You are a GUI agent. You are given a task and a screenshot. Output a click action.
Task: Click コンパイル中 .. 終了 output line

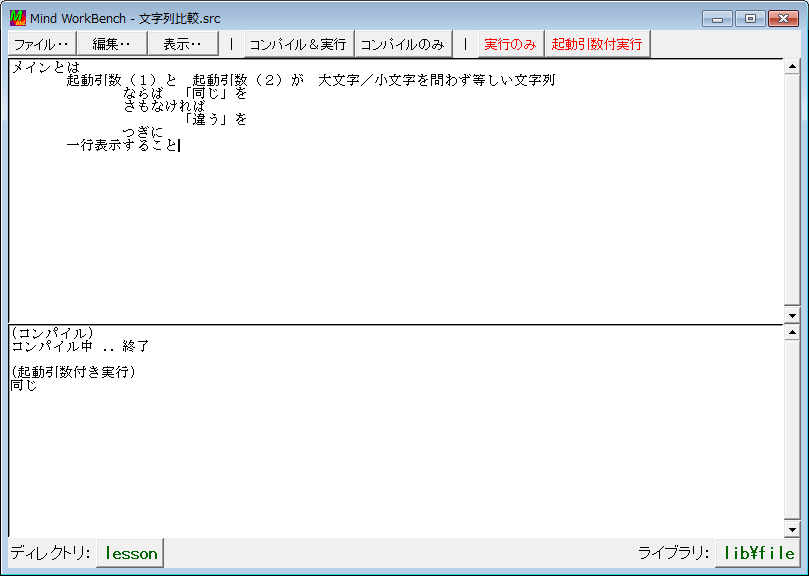[80, 346]
